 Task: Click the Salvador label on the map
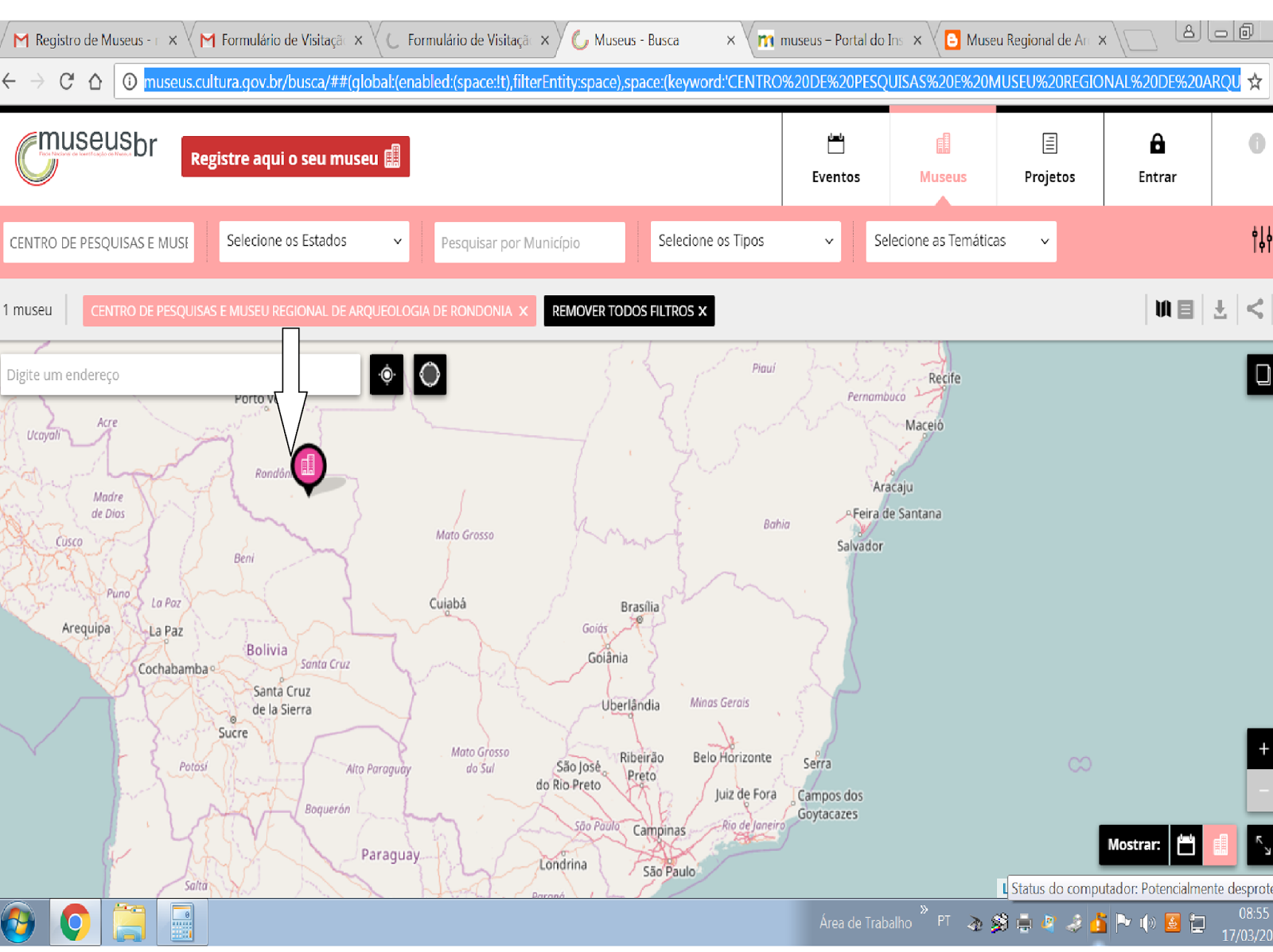[860, 546]
